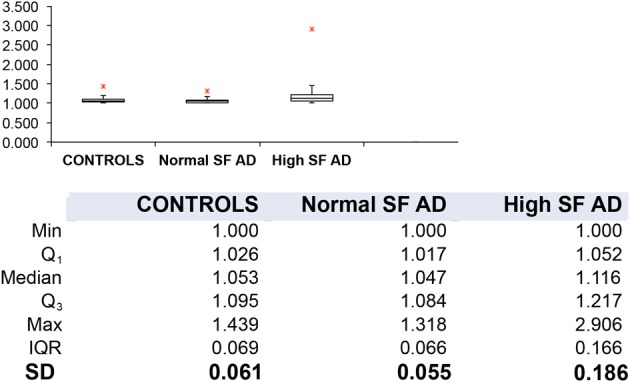Click the Min row label
Image resolution: width=630 pixels, height=382 pixels.
[47, 231]
